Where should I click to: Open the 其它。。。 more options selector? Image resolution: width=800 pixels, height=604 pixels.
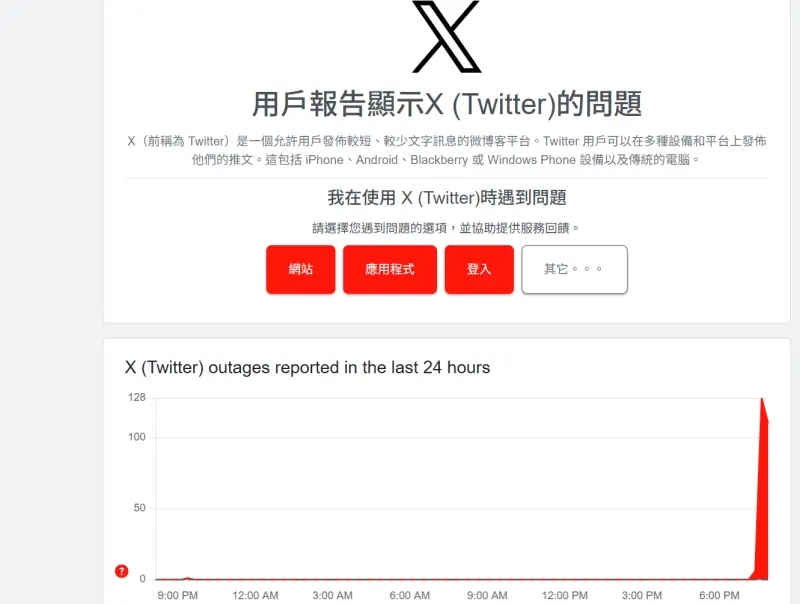coord(574,269)
